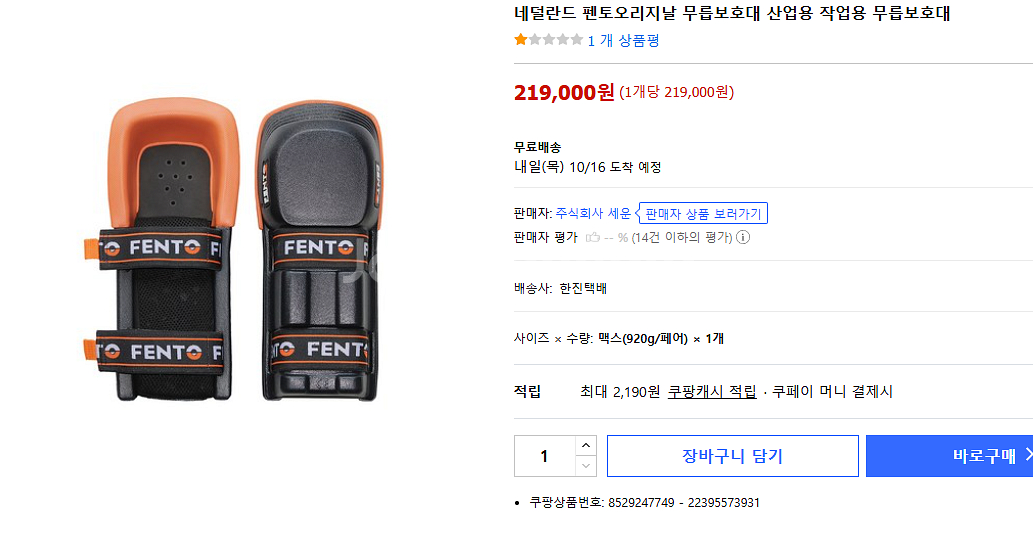This screenshot has width=1033, height=533.
Task: Click the 쿠팡상품번호 product number text
Action: [x=644, y=502]
